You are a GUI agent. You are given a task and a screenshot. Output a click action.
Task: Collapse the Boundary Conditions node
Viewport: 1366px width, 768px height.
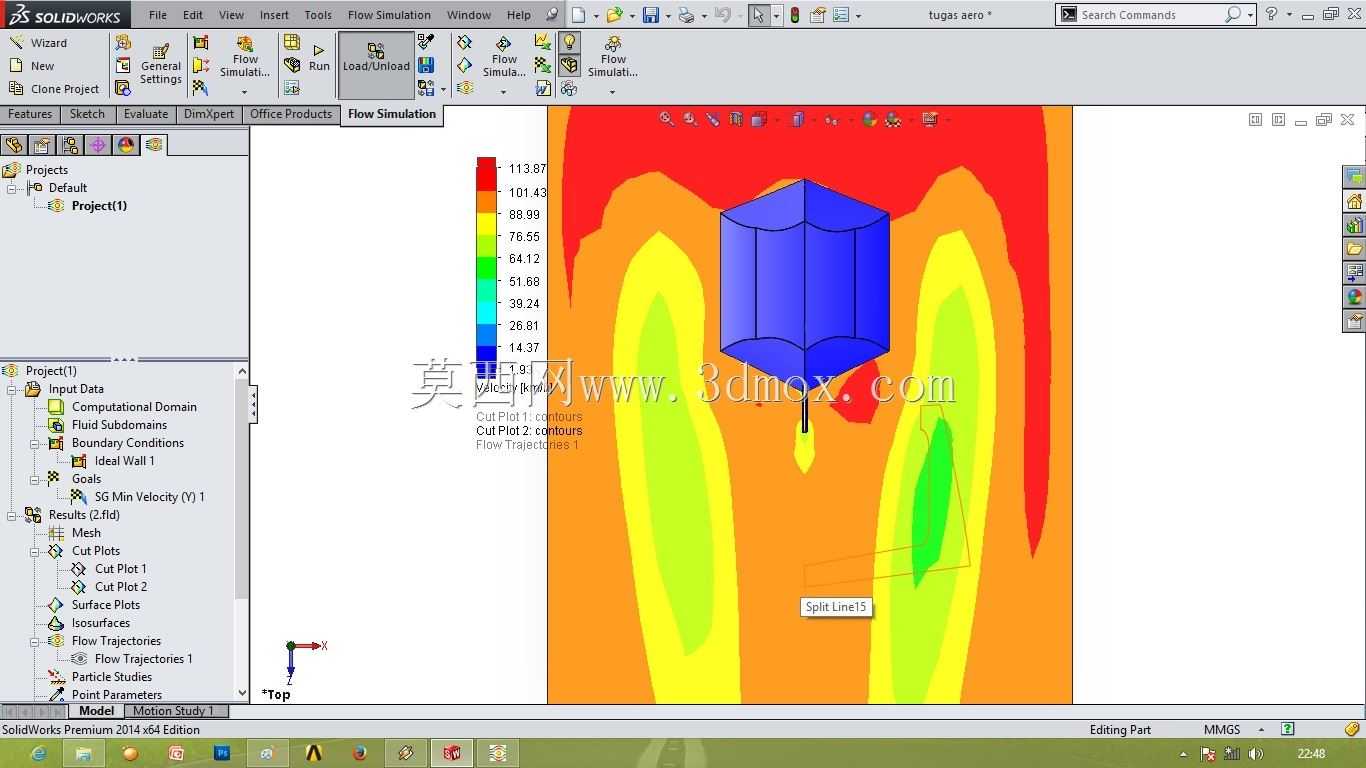click(x=35, y=443)
